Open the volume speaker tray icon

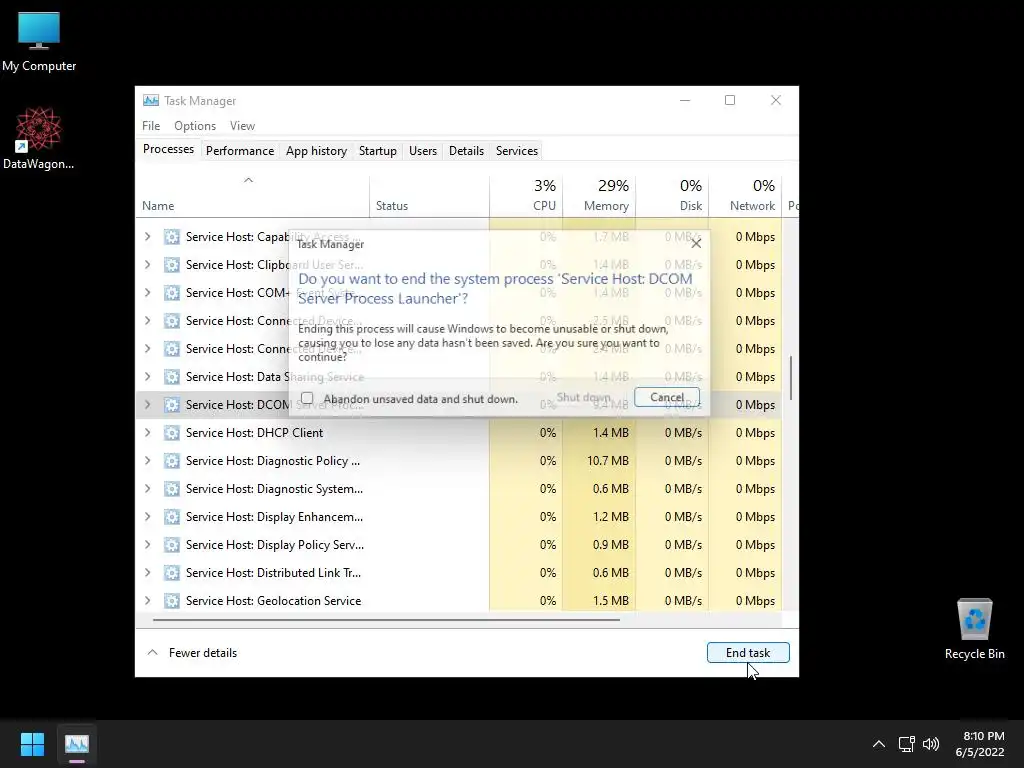click(x=931, y=744)
